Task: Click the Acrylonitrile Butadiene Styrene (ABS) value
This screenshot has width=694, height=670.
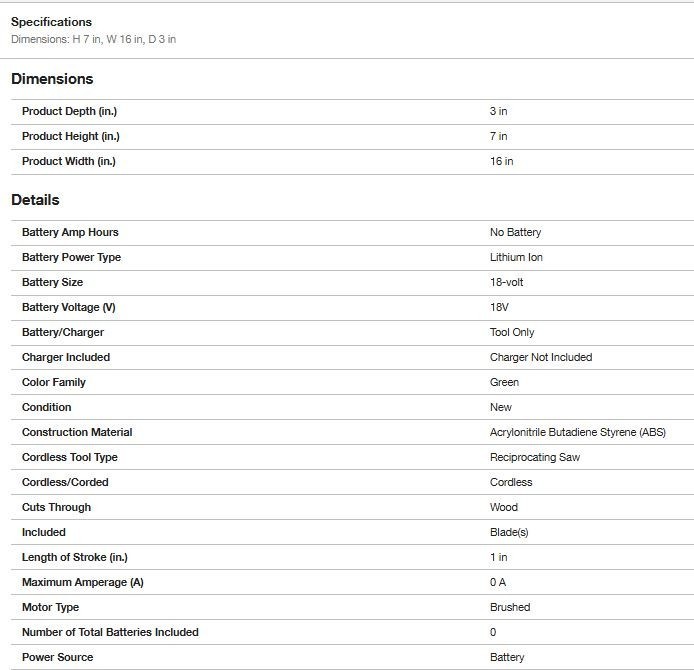Action: [577, 433]
